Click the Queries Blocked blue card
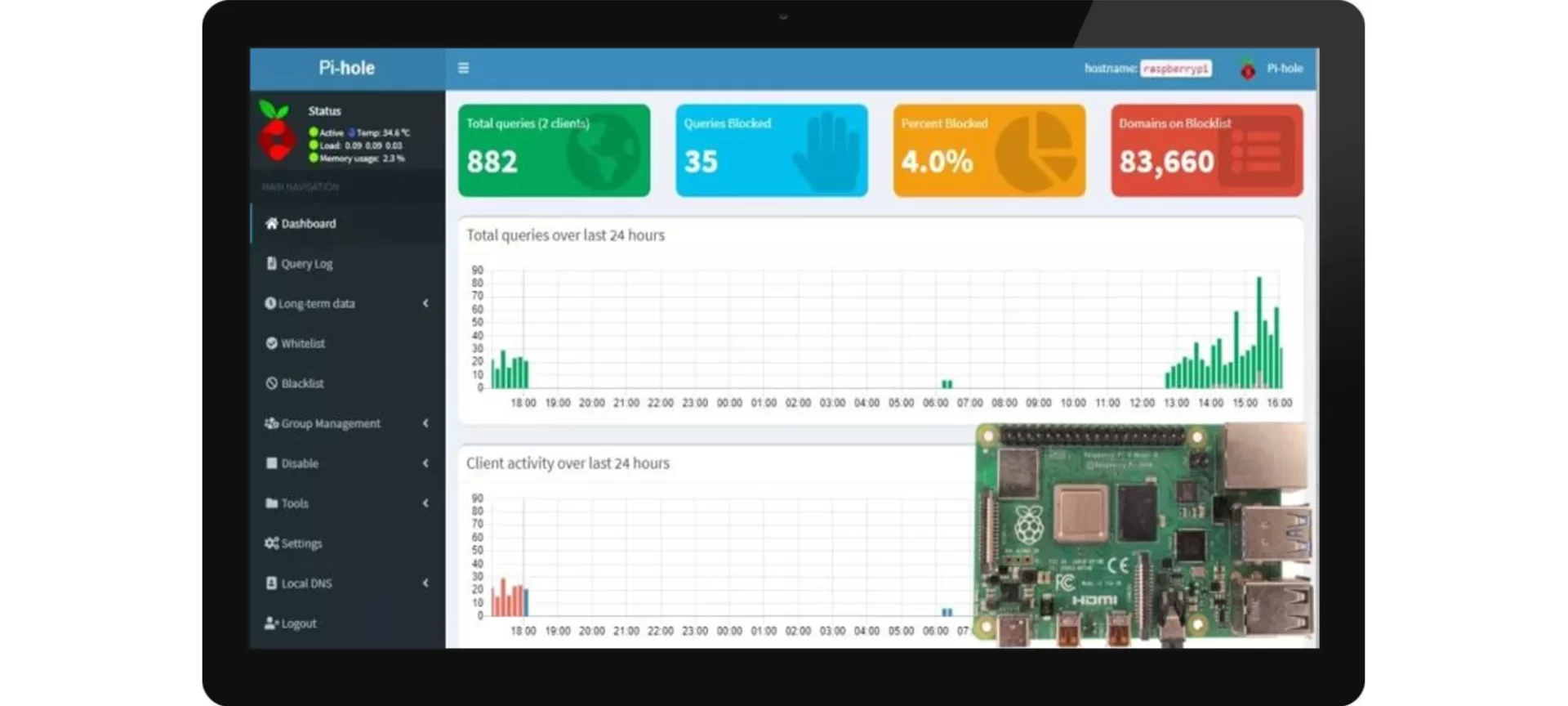1568x706 pixels. (x=772, y=150)
